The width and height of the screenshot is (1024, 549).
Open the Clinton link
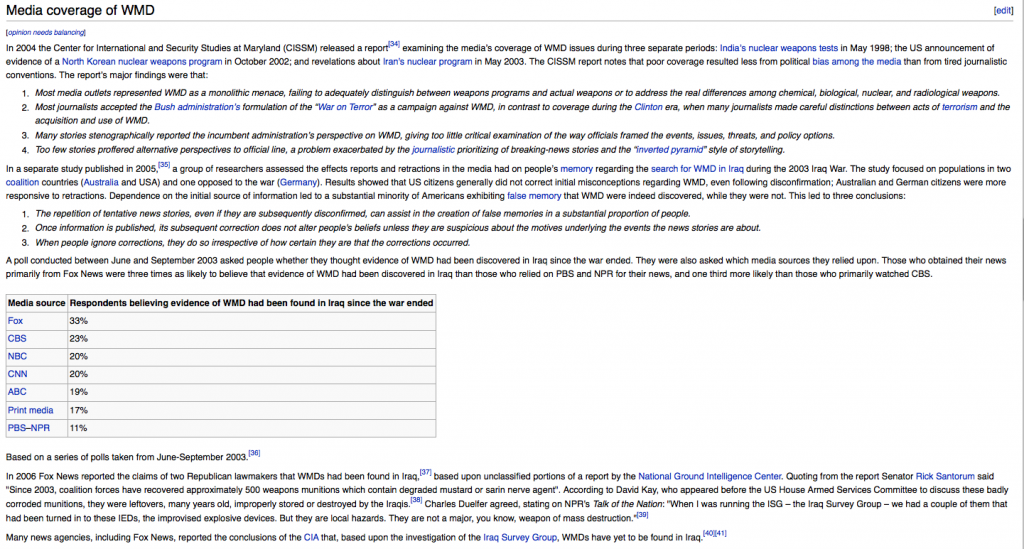tap(648, 107)
